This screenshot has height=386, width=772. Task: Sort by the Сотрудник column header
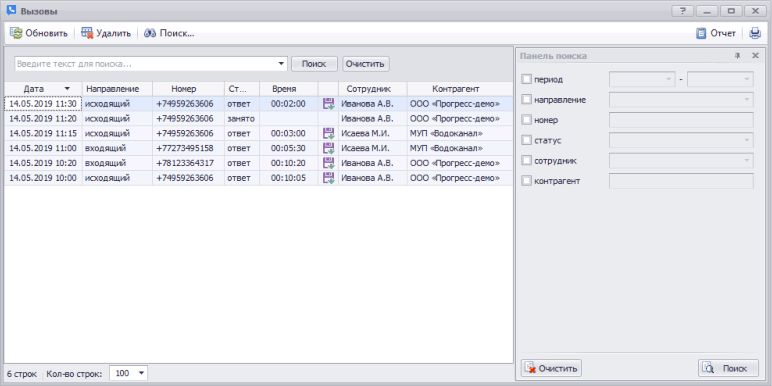(x=368, y=89)
